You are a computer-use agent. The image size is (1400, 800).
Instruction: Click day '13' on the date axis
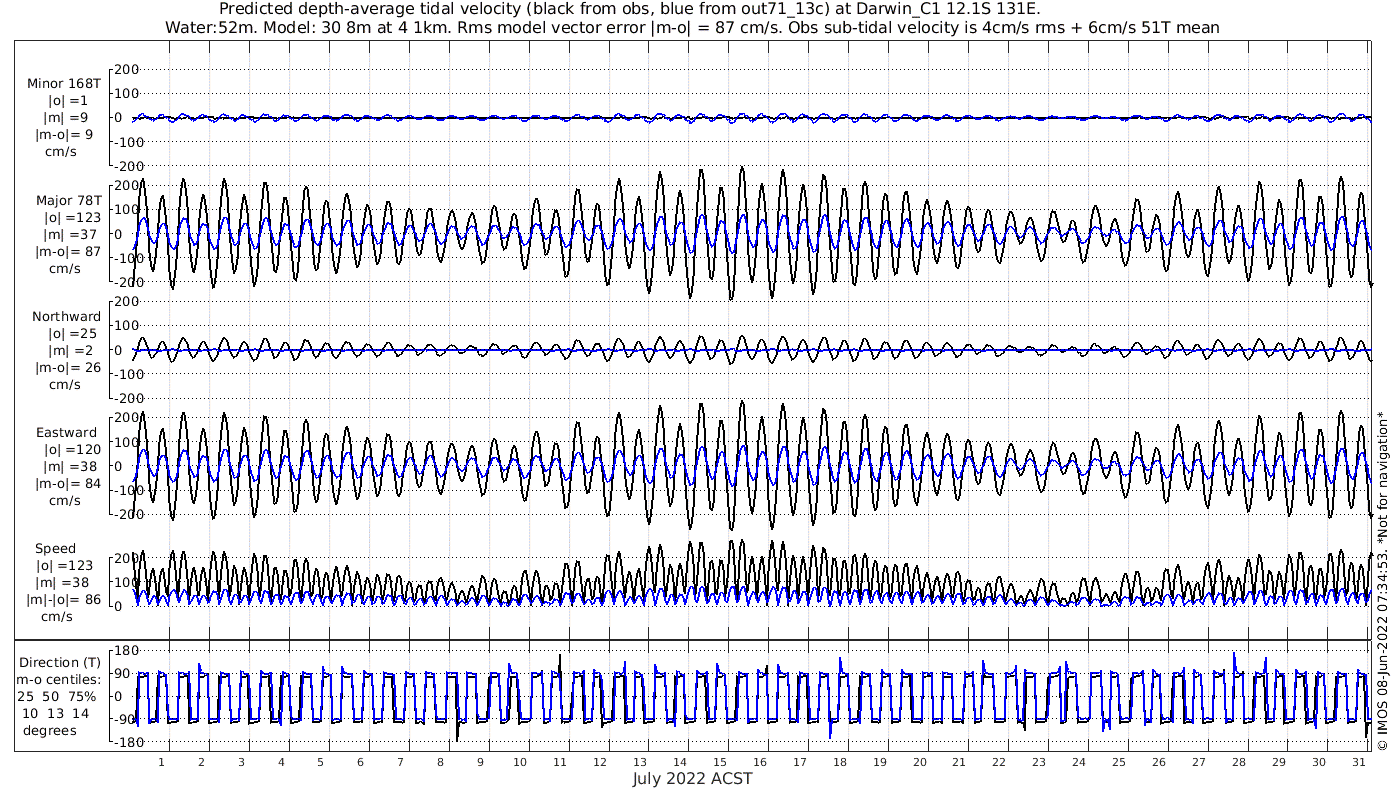[640, 762]
